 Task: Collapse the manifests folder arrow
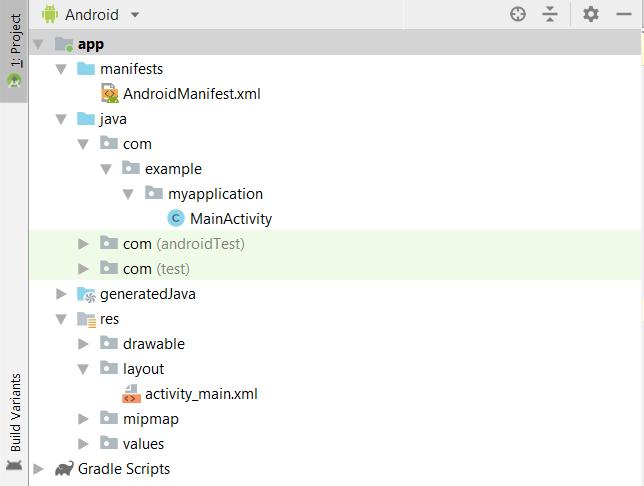click(x=61, y=69)
